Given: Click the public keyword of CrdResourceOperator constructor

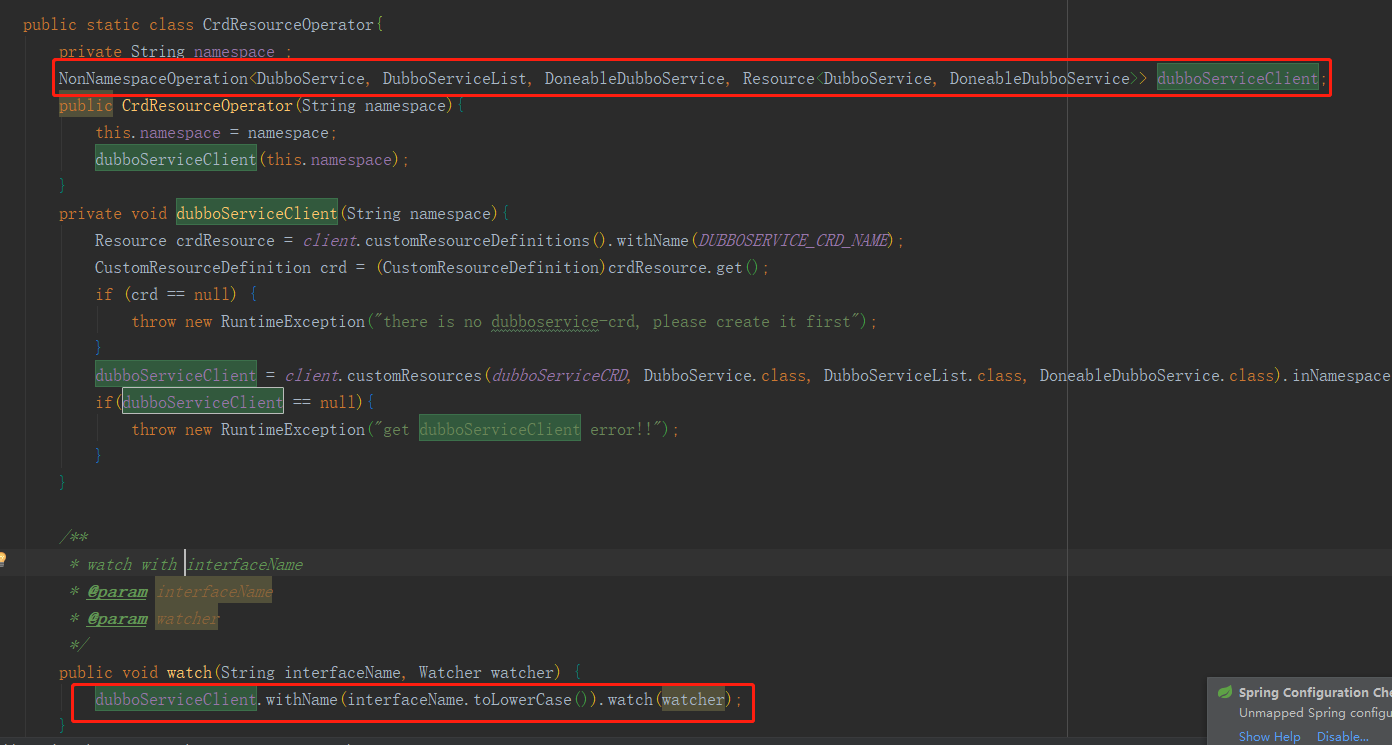Looking at the screenshot, I should click(86, 105).
